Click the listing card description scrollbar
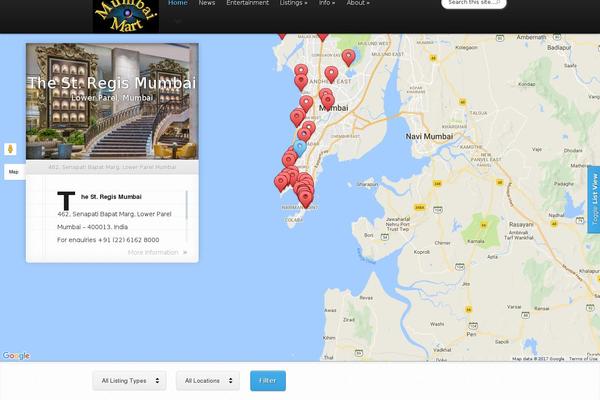Image resolution: width=600 pixels, height=400 pixels. 187,206
